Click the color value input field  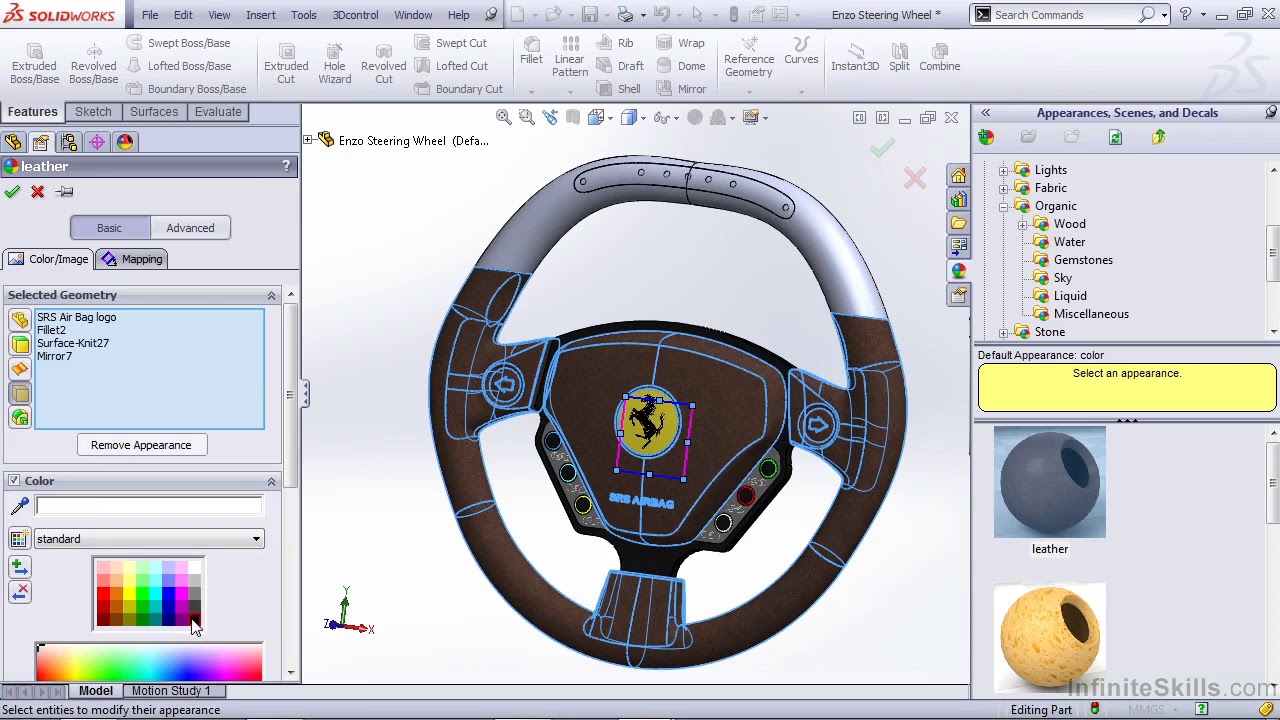[x=149, y=507]
